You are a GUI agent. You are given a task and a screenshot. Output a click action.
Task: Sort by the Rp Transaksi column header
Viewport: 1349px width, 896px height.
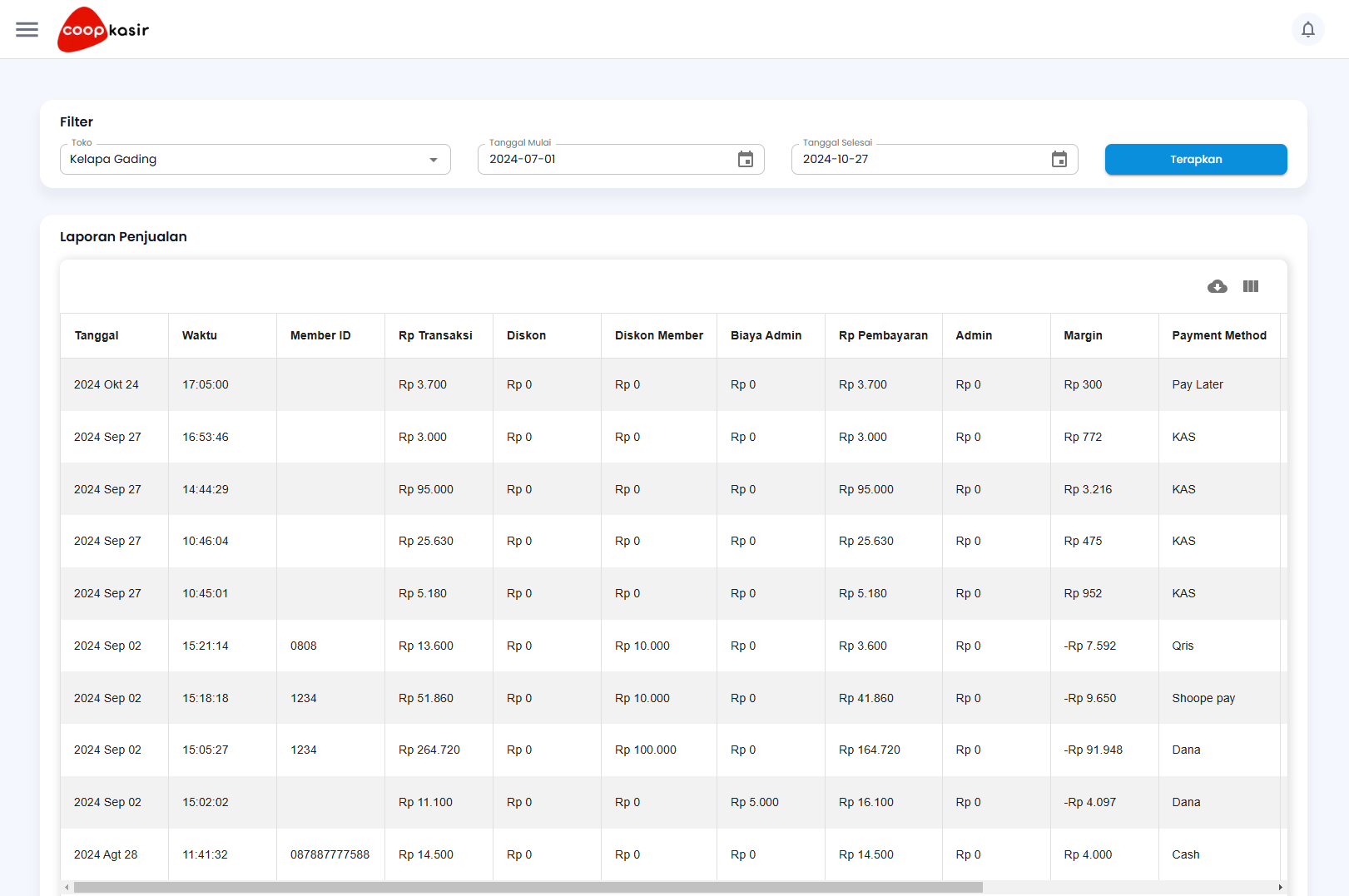[435, 335]
